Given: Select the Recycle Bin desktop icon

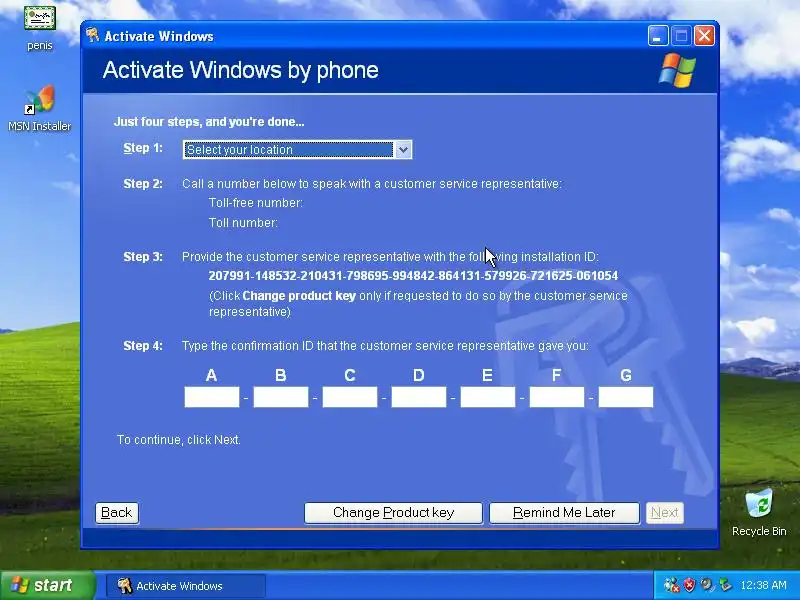Looking at the screenshot, I should 759,513.
